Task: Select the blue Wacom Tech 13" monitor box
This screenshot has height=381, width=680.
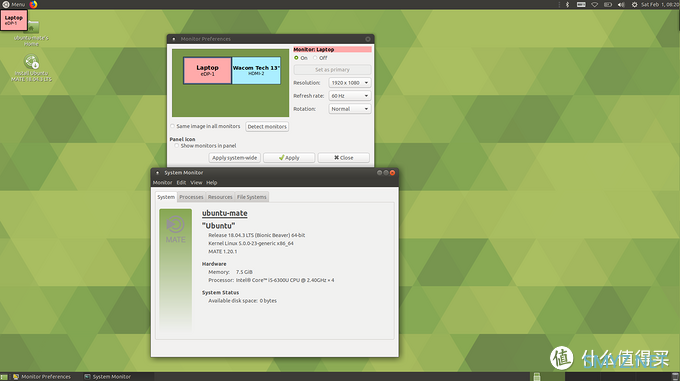Action: click(256, 71)
